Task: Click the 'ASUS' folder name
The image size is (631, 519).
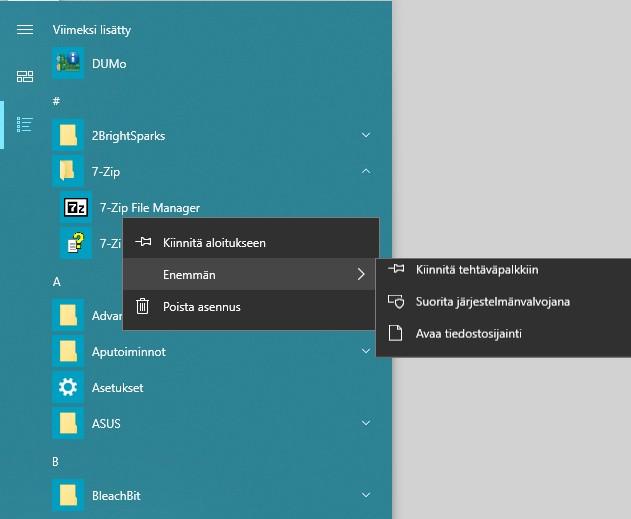Action: click(x=106, y=424)
